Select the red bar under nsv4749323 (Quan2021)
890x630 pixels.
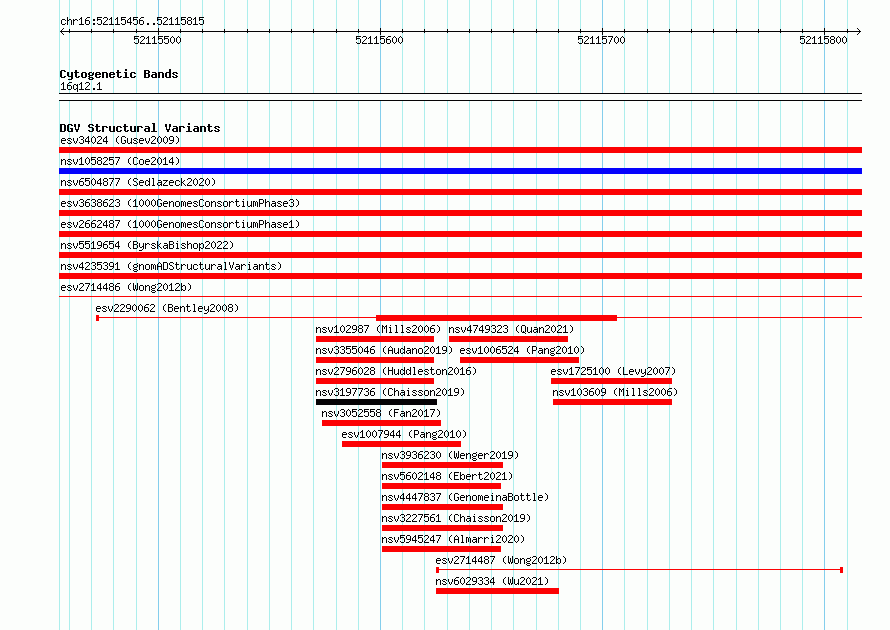pos(508,339)
